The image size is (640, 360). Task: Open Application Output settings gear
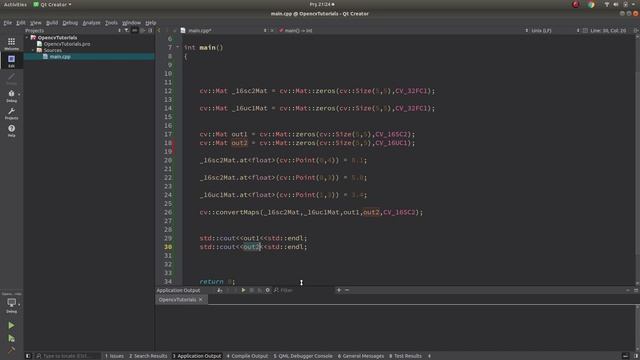click(268, 290)
